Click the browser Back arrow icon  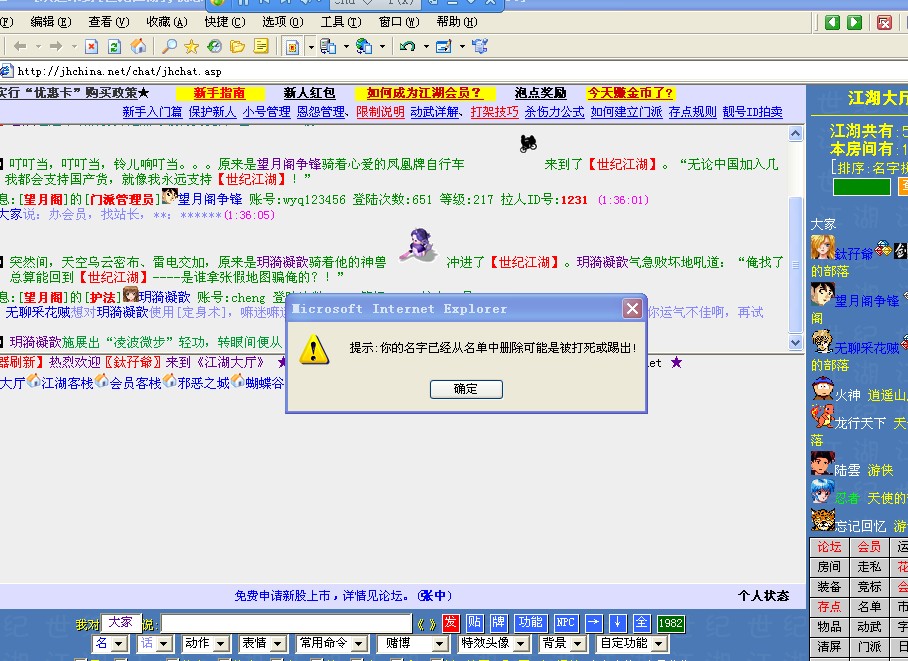click(x=20, y=46)
